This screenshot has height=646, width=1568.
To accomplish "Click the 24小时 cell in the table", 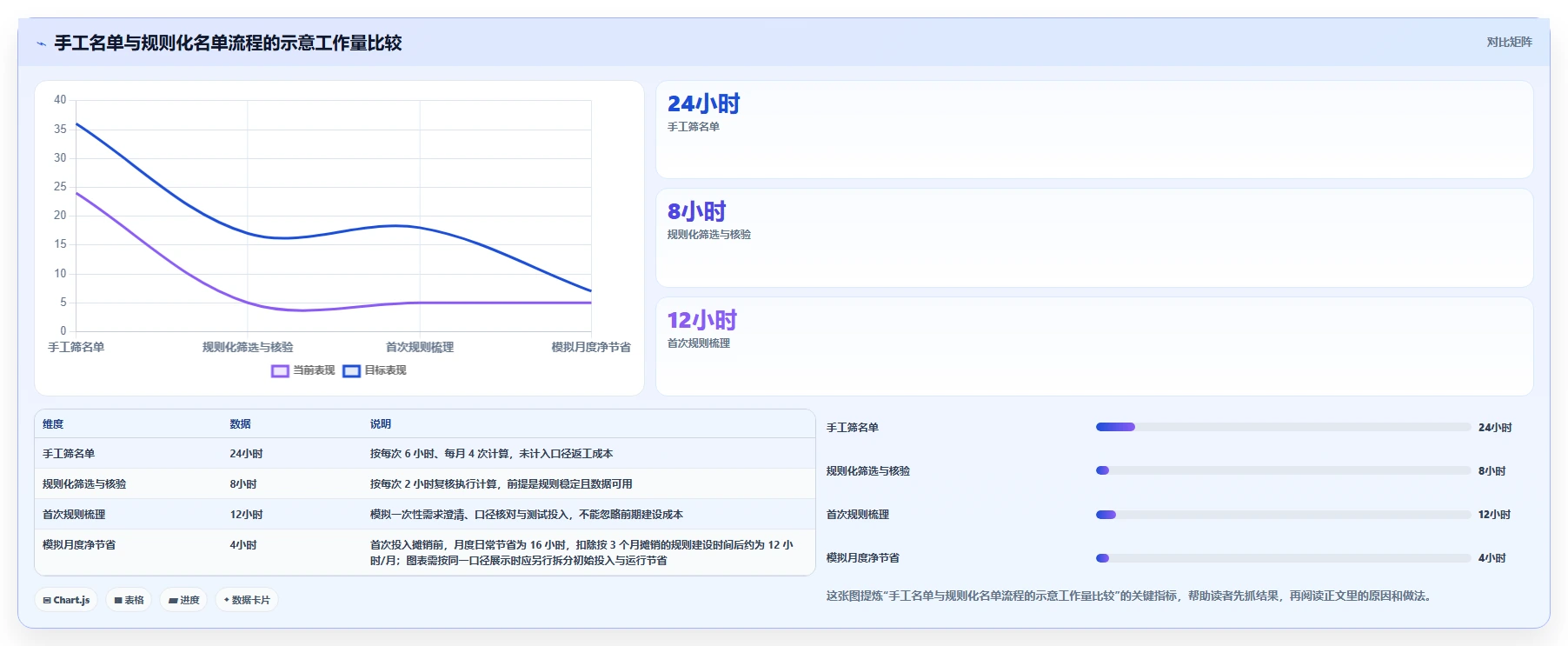I will (246, 454).
